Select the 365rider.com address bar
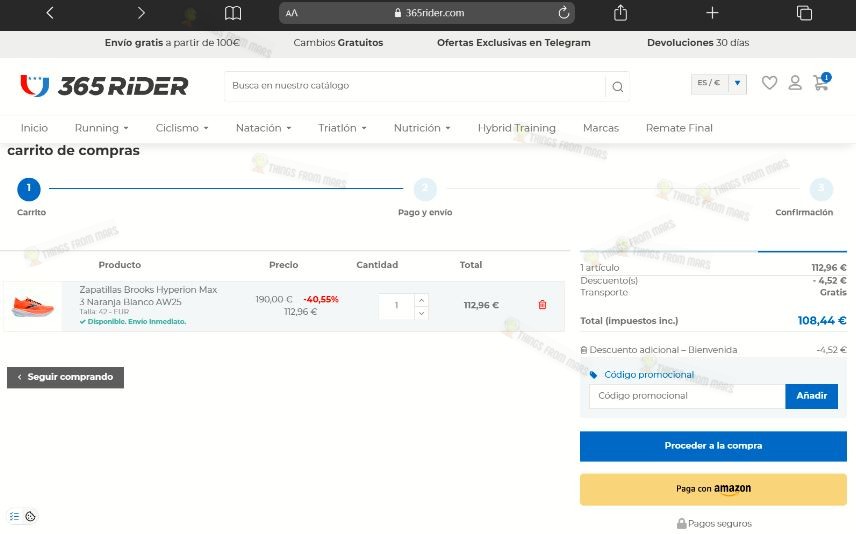The image size is (856, 534). click(x=427, y=13)
